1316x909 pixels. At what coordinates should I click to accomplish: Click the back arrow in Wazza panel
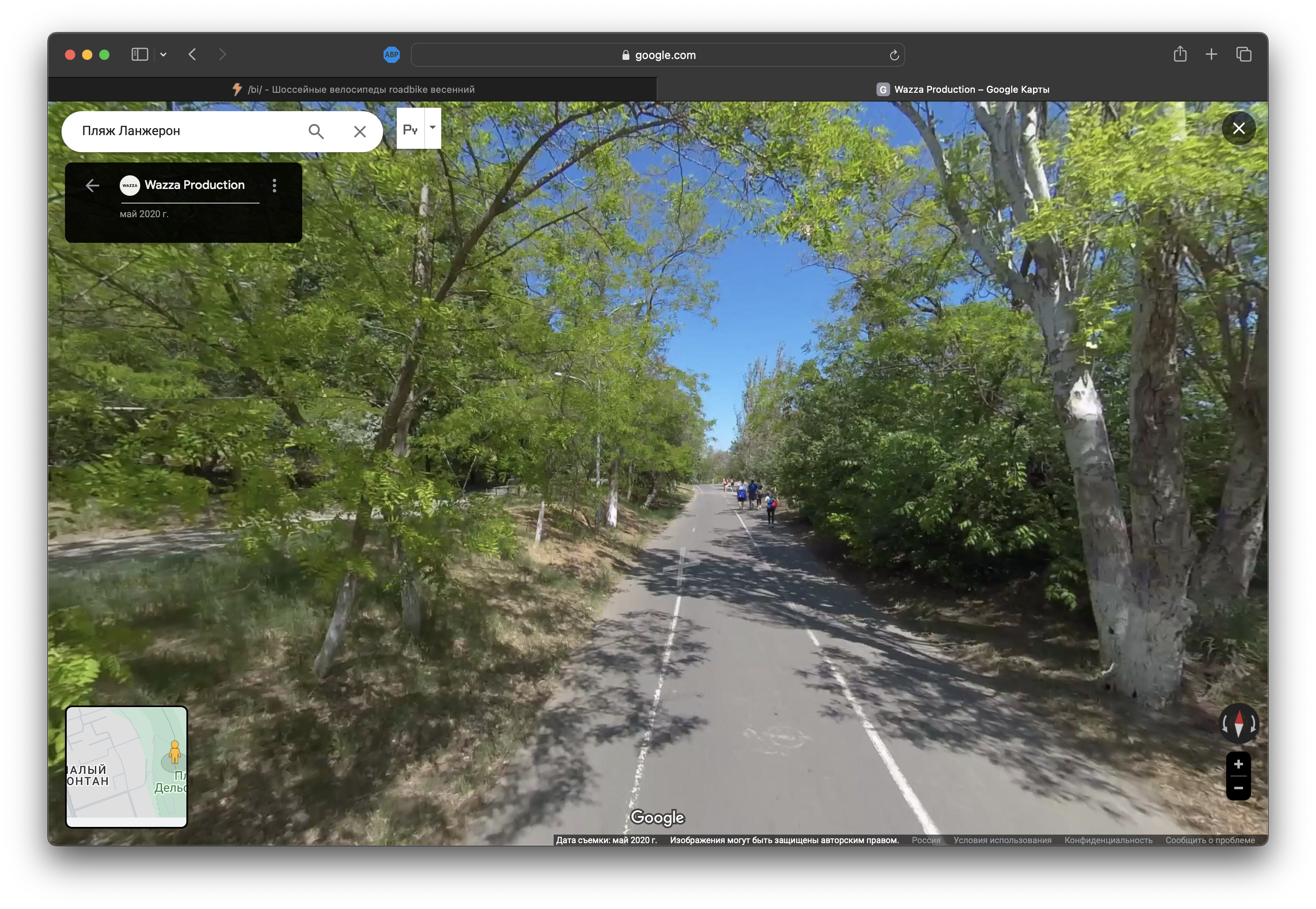coord(92,185)
